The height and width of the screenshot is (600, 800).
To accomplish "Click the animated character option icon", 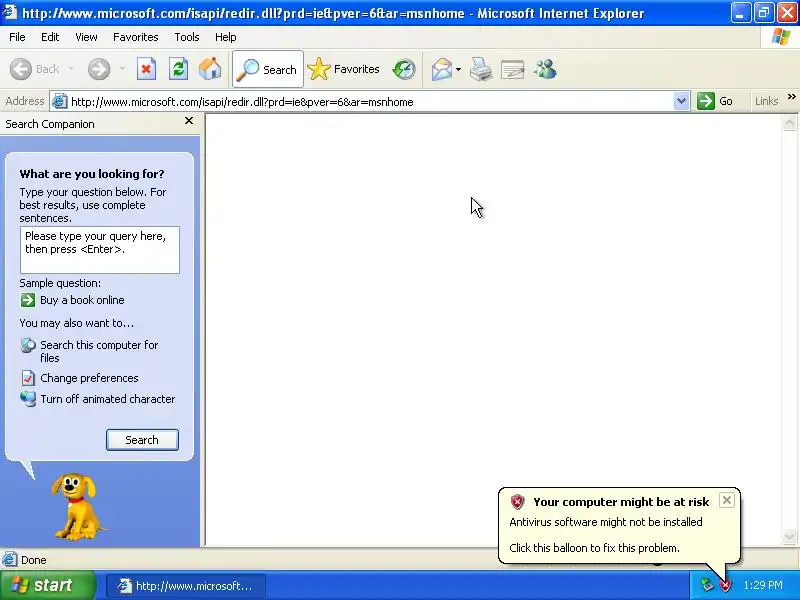I will coord(28,398).
